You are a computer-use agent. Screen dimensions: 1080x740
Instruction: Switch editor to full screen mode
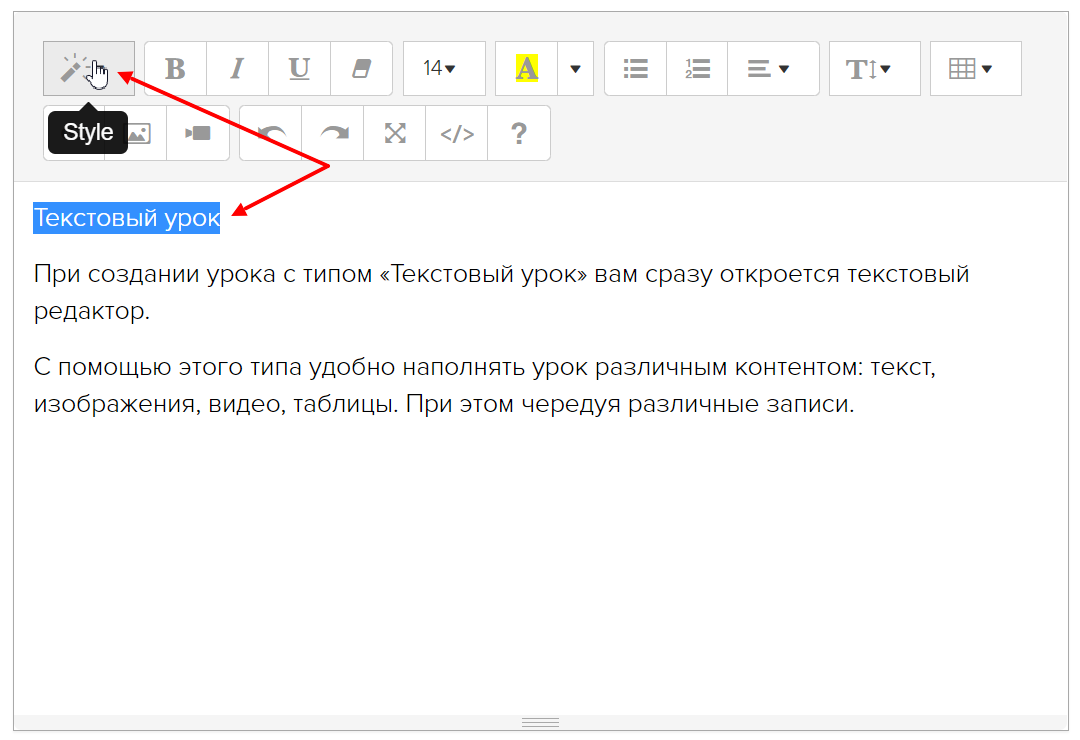(x=395, y=133)
